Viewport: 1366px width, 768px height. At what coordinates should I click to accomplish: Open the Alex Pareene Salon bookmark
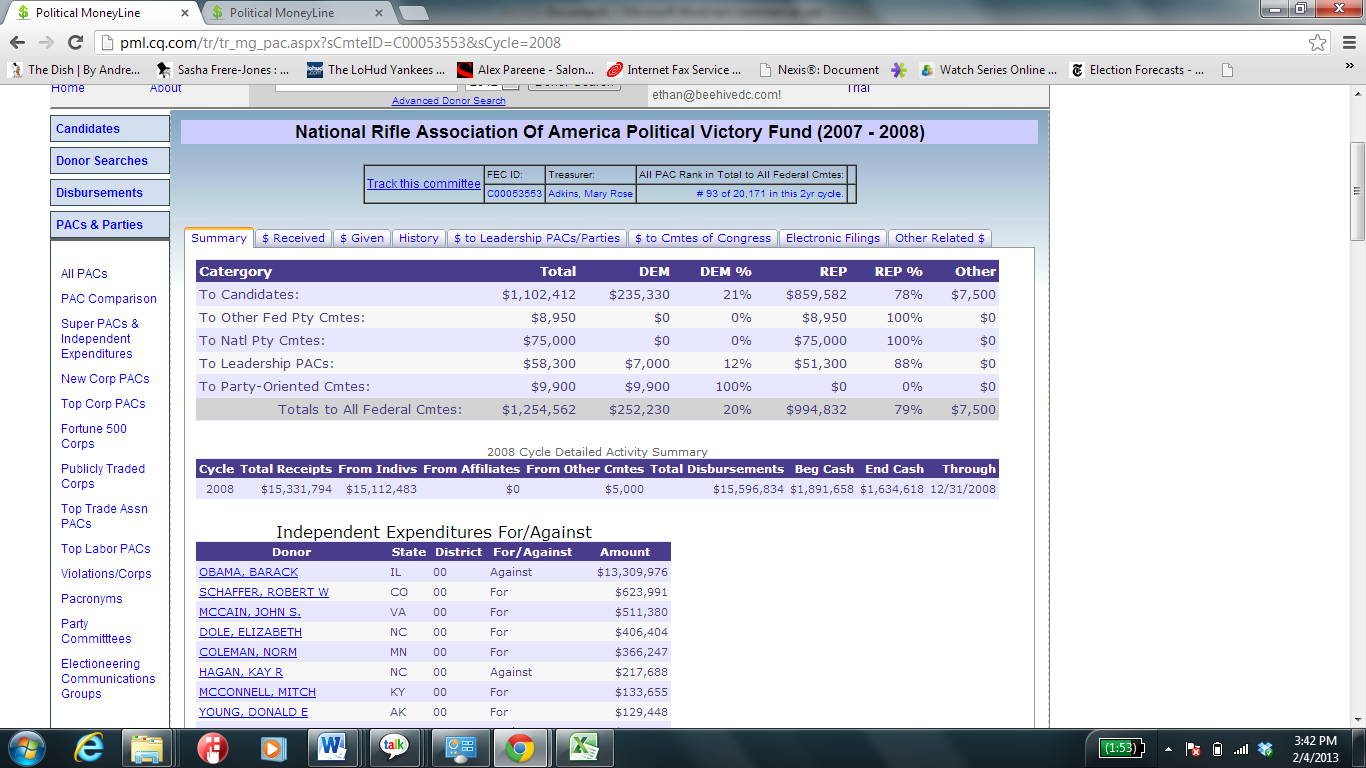(525, 70)
